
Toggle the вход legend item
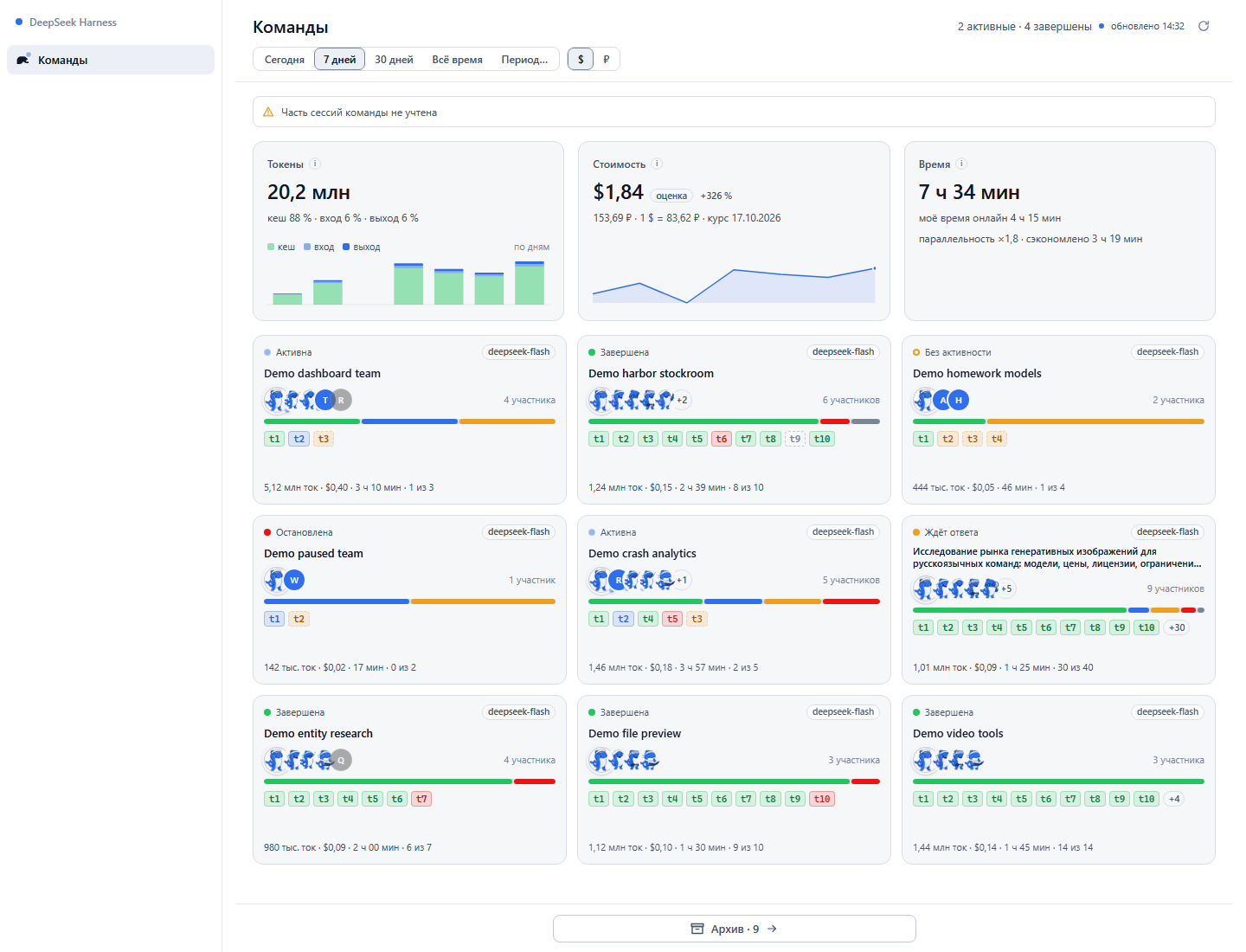tap(318, 247)
